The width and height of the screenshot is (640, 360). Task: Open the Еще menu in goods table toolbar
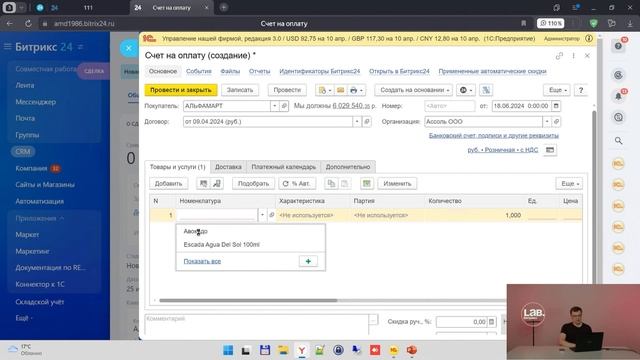[569, 184]
